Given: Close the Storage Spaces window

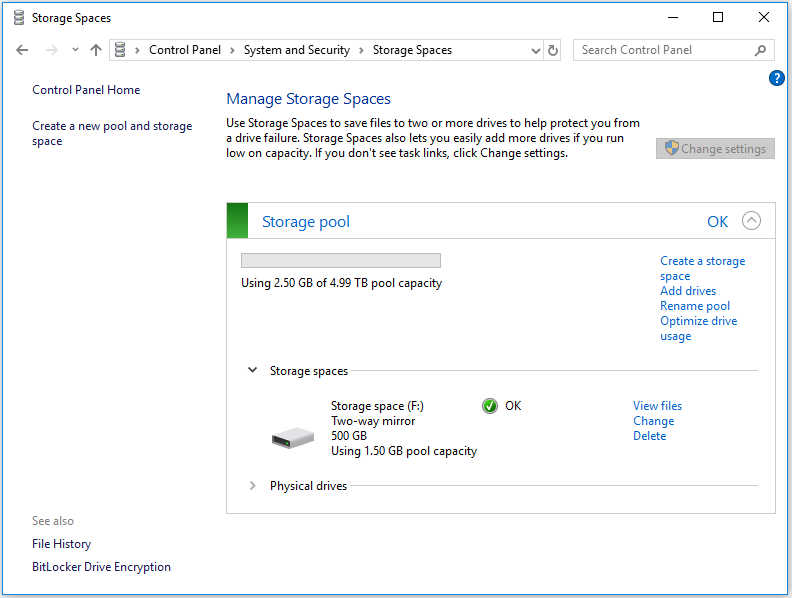Looking at the screenshot, I should 764,17.
